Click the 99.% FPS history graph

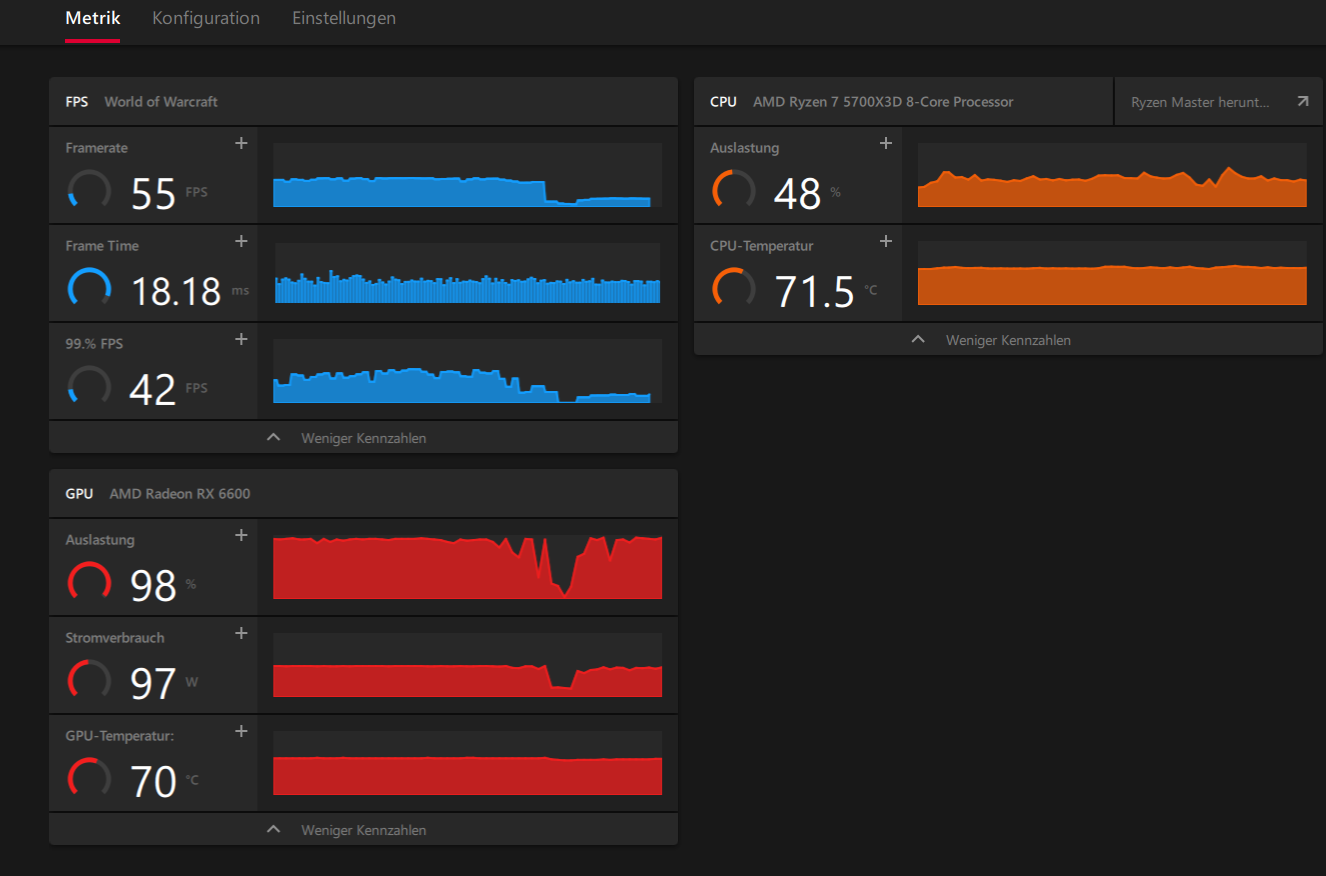pos(467,371)
